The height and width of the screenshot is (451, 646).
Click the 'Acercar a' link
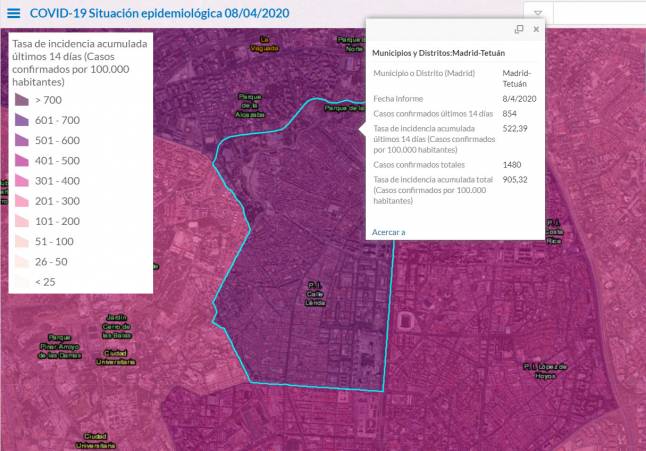(x=388, y=232)
